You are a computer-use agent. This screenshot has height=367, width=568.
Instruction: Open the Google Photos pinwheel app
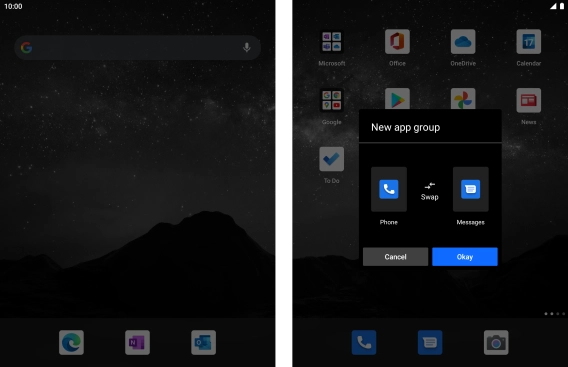point(463,99)
